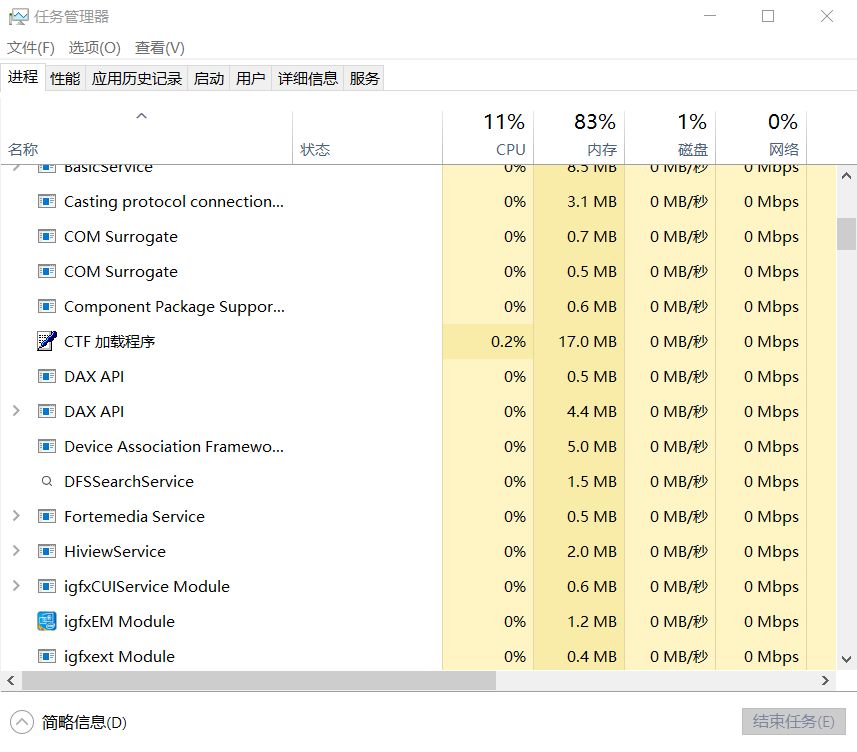The width and height of the screenshot is (857, 752).
Task: Switch to the 应用历史记录 tab
Action: [x=137, y=79]
